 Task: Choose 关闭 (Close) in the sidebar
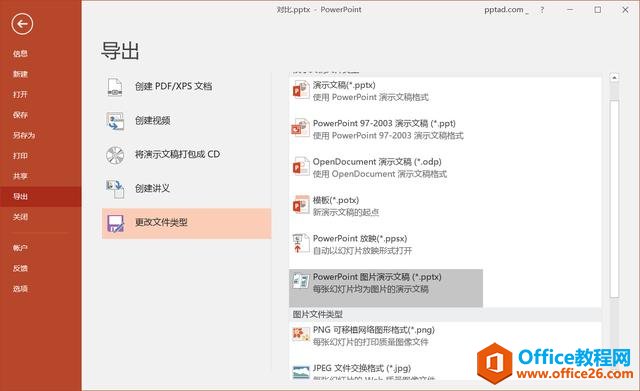coord(20,217)
